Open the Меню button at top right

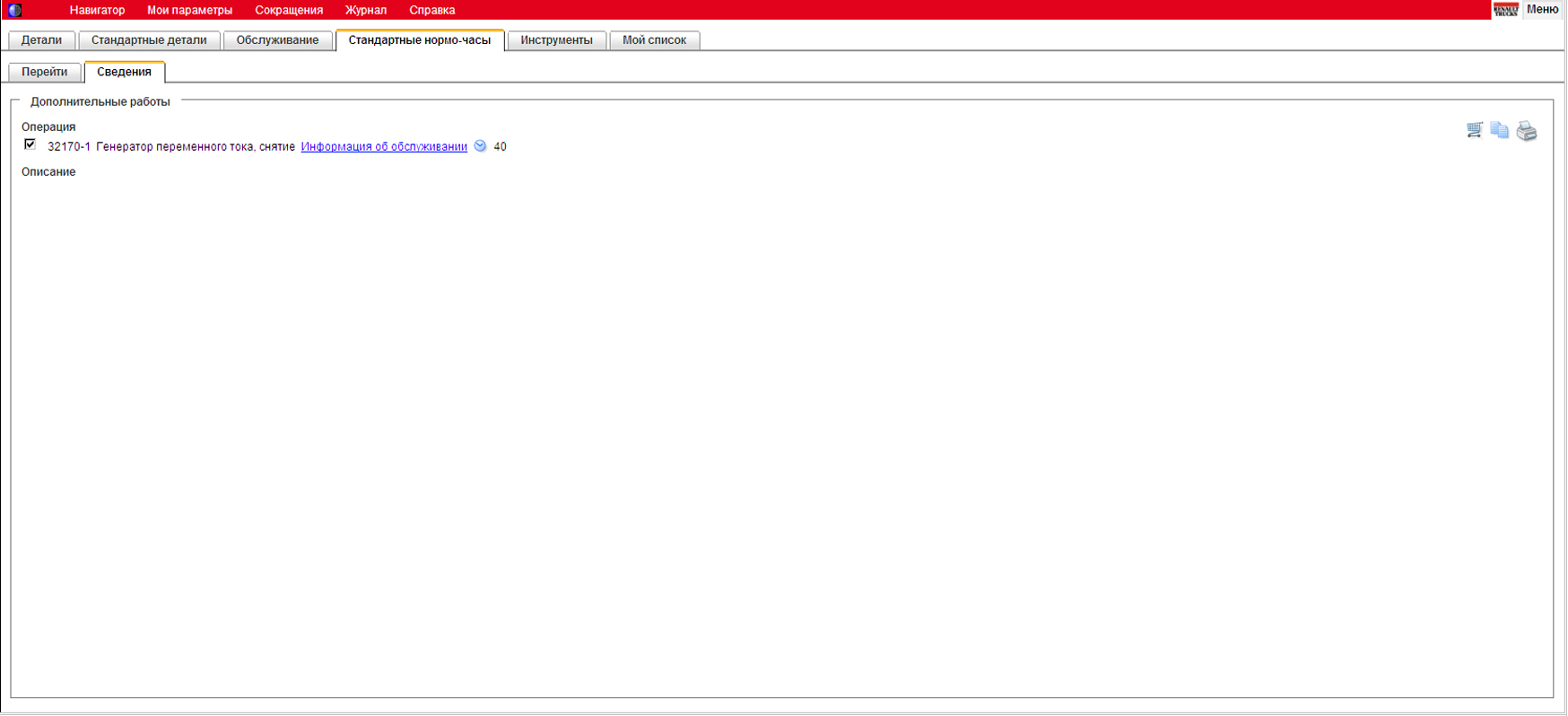[x=1542, y=10]
